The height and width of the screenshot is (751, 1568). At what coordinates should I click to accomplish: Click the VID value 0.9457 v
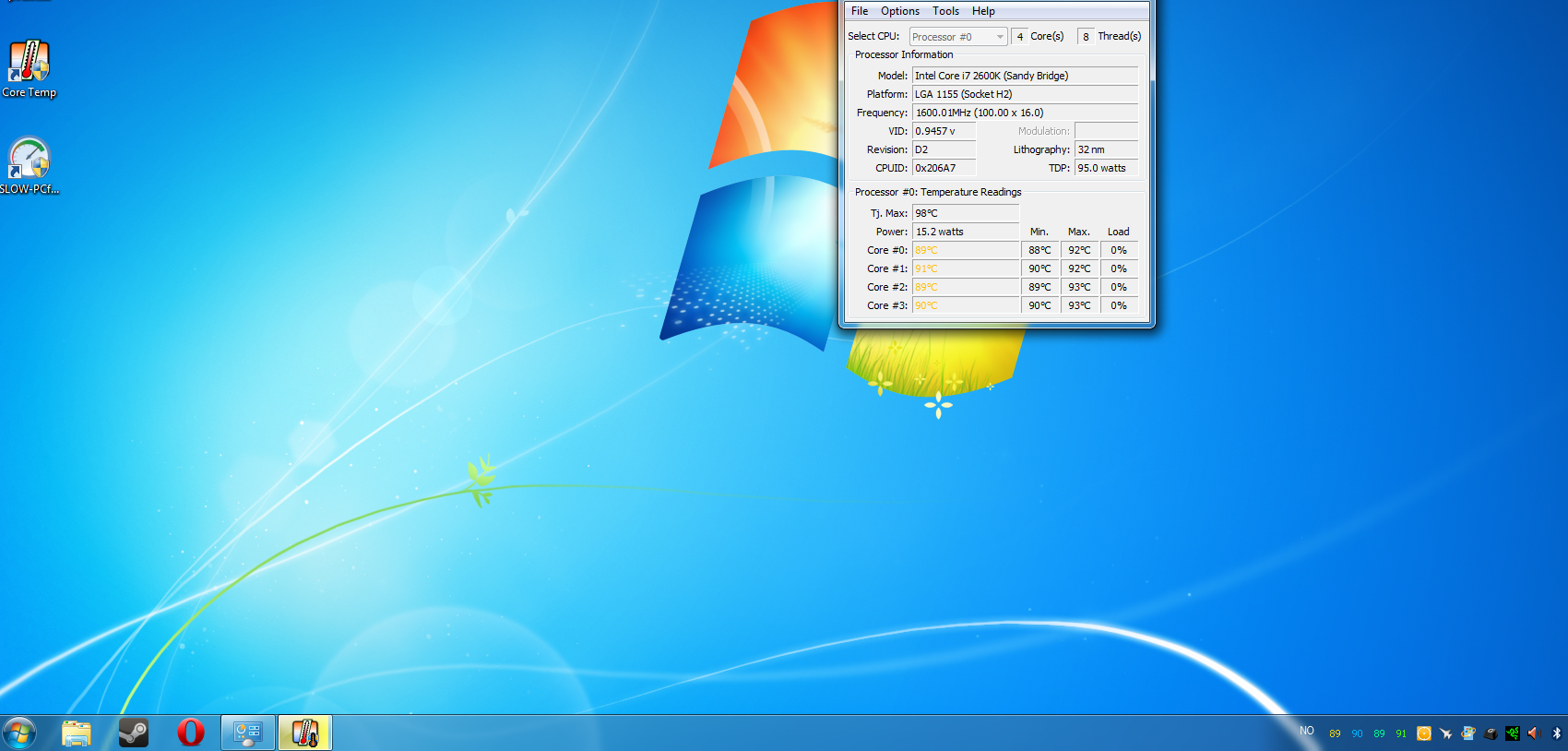(944, 131)
